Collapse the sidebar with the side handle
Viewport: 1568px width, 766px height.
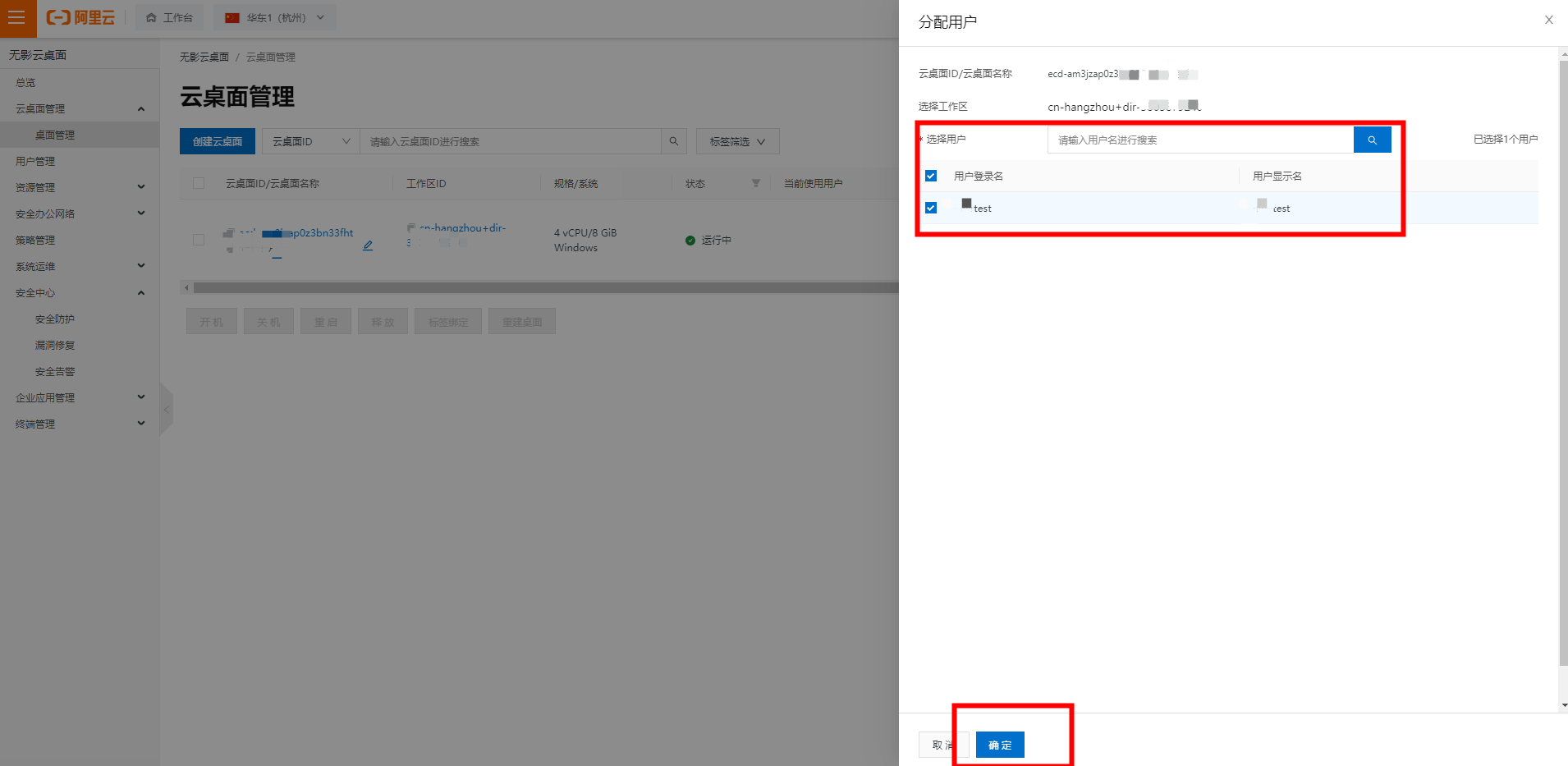click(x=167, y=409)
